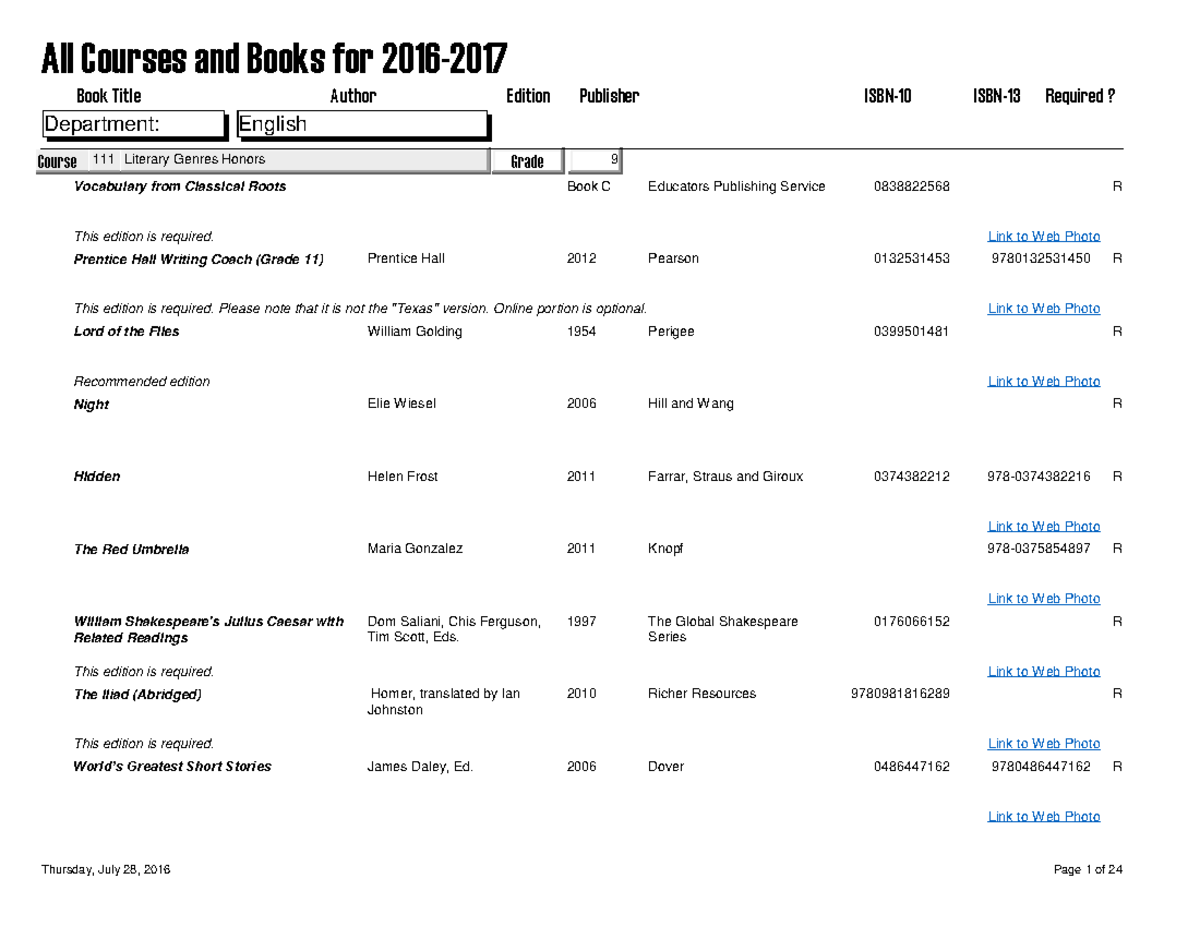This screenshot has width=1200, height=927.
Task: Open the Literary Genres Honors course field
Action: click(300, 158)
